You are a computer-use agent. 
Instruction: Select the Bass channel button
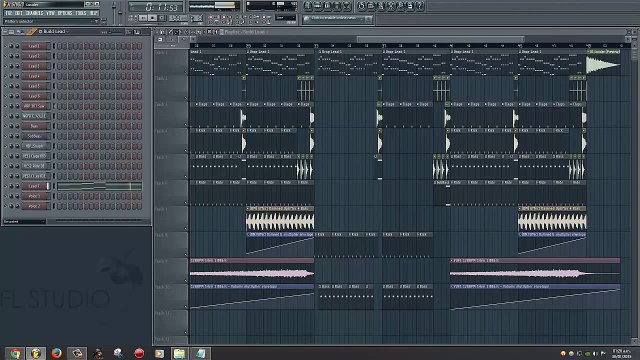coord(36,126)
